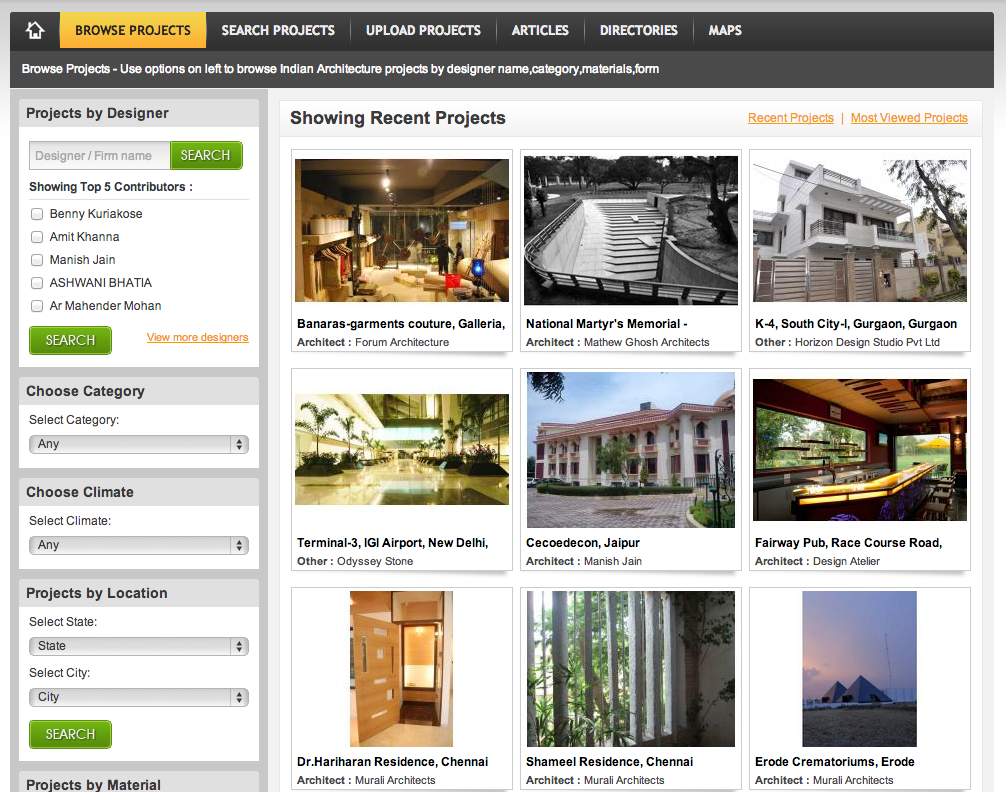This screenshot has width=1006, height=792.
Task: Click the Erode Crematoriums, Erode title
Action: tap(835, 762)
